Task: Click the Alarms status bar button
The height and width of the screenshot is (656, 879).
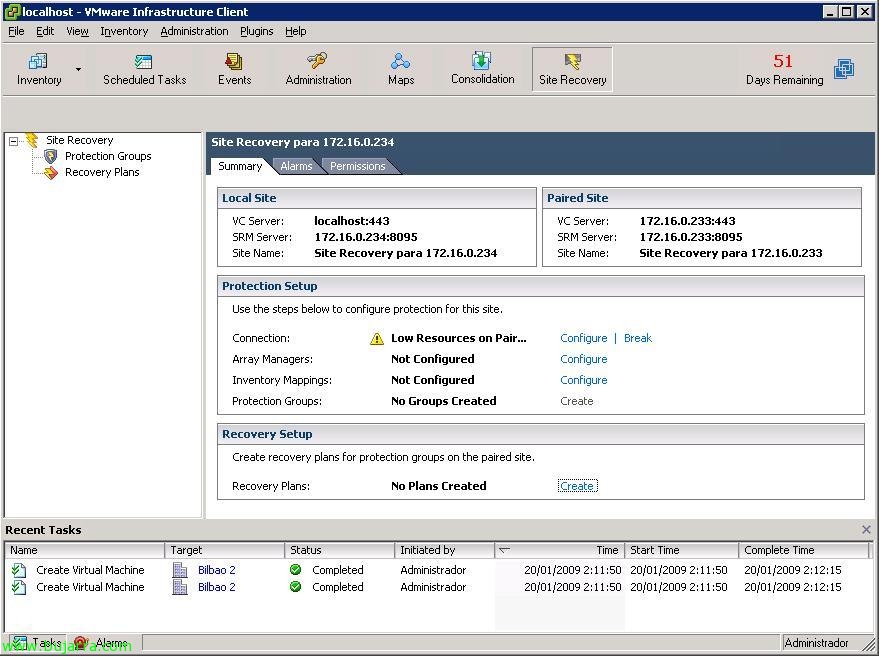Action: coord(101,643)
